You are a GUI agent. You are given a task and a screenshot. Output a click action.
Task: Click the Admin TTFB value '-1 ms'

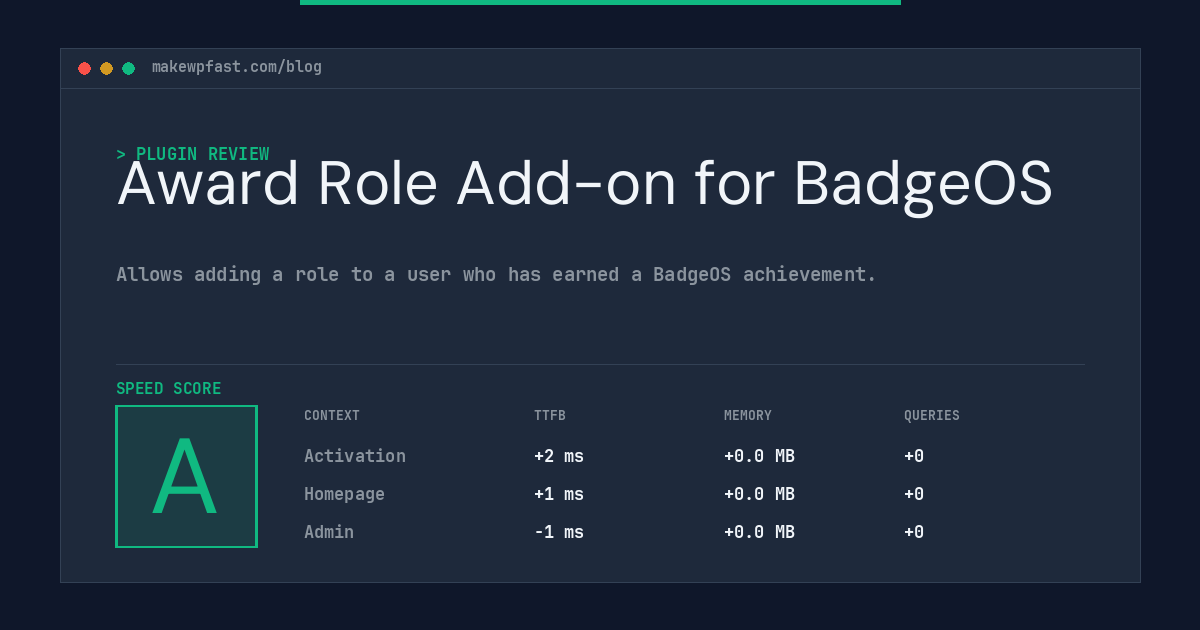(x=559, y=532)
